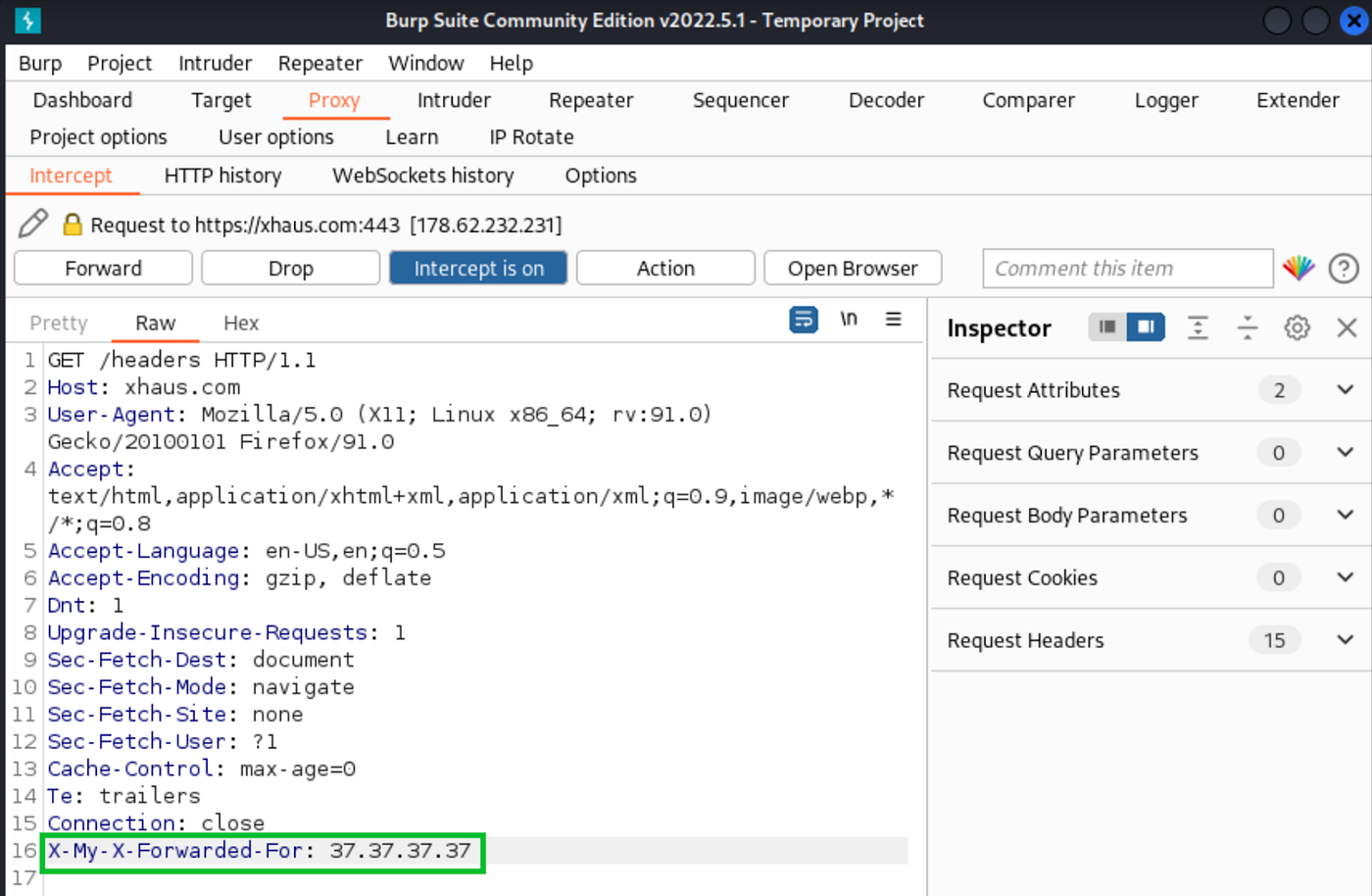This screenshot has width=1372, height=896.
Task: Toggle the word wrap icon in editor
Action: tap(804, 320)
